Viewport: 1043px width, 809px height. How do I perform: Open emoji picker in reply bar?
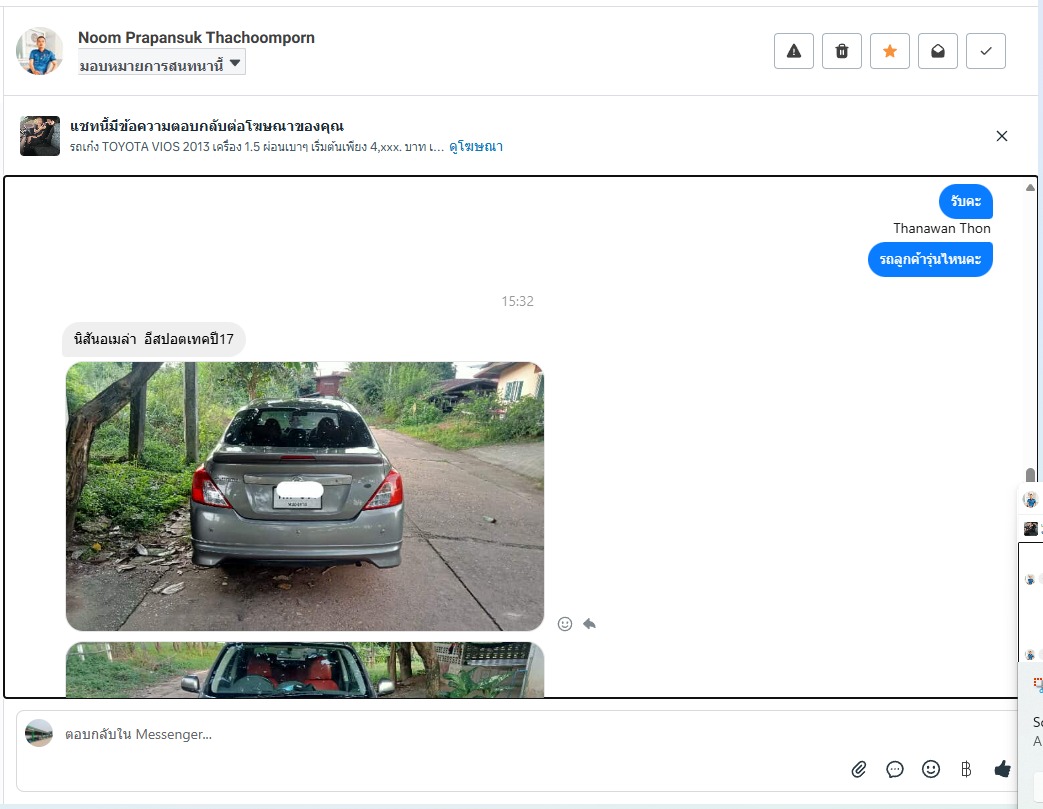pyautogui.click(x=931, y=770)
